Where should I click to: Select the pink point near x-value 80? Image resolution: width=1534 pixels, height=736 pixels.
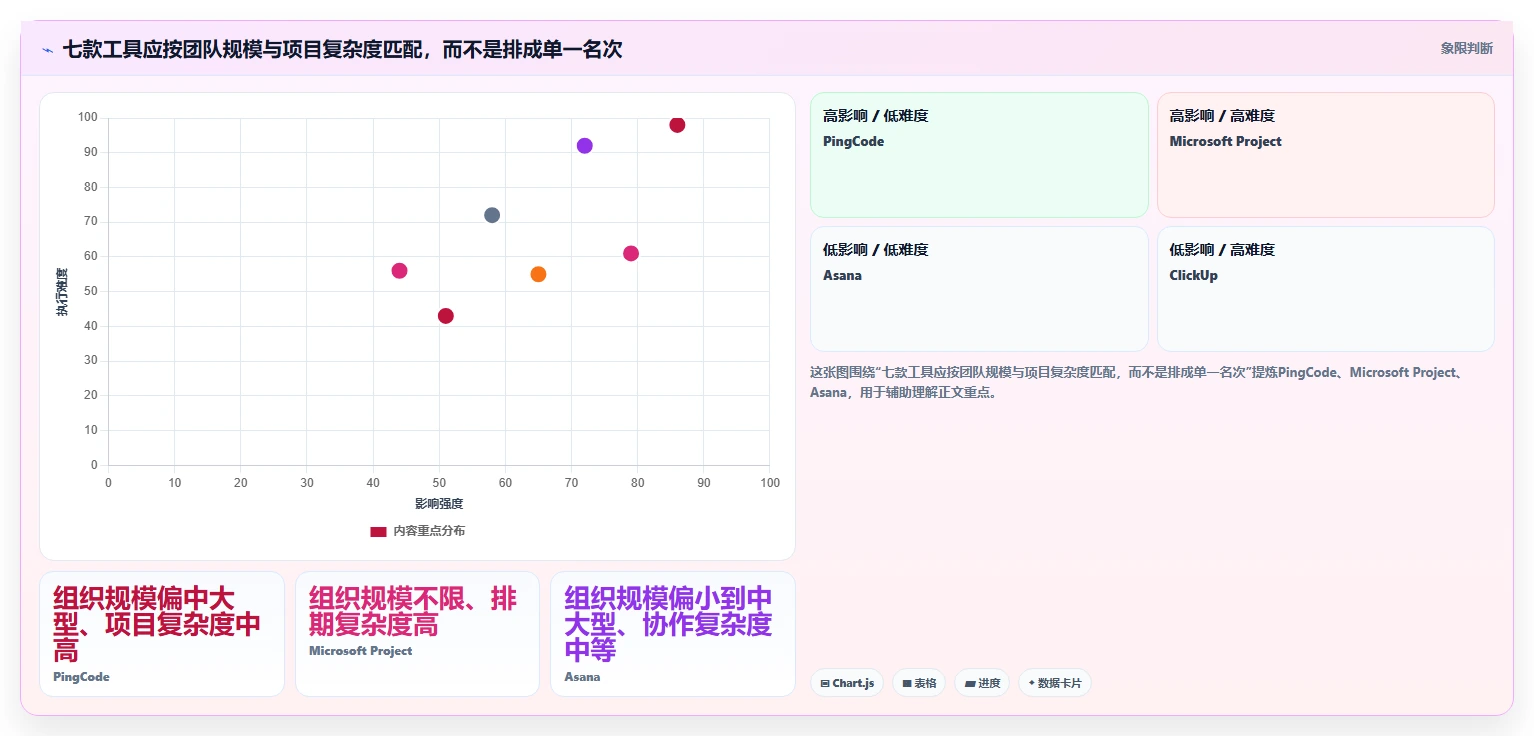point(631,253)
